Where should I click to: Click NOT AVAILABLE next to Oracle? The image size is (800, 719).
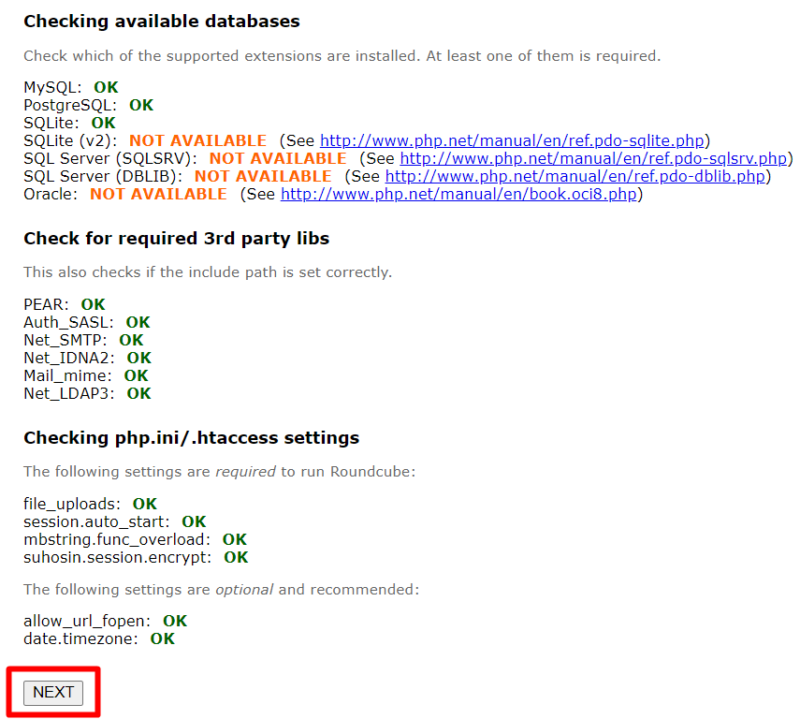point(158,194)
